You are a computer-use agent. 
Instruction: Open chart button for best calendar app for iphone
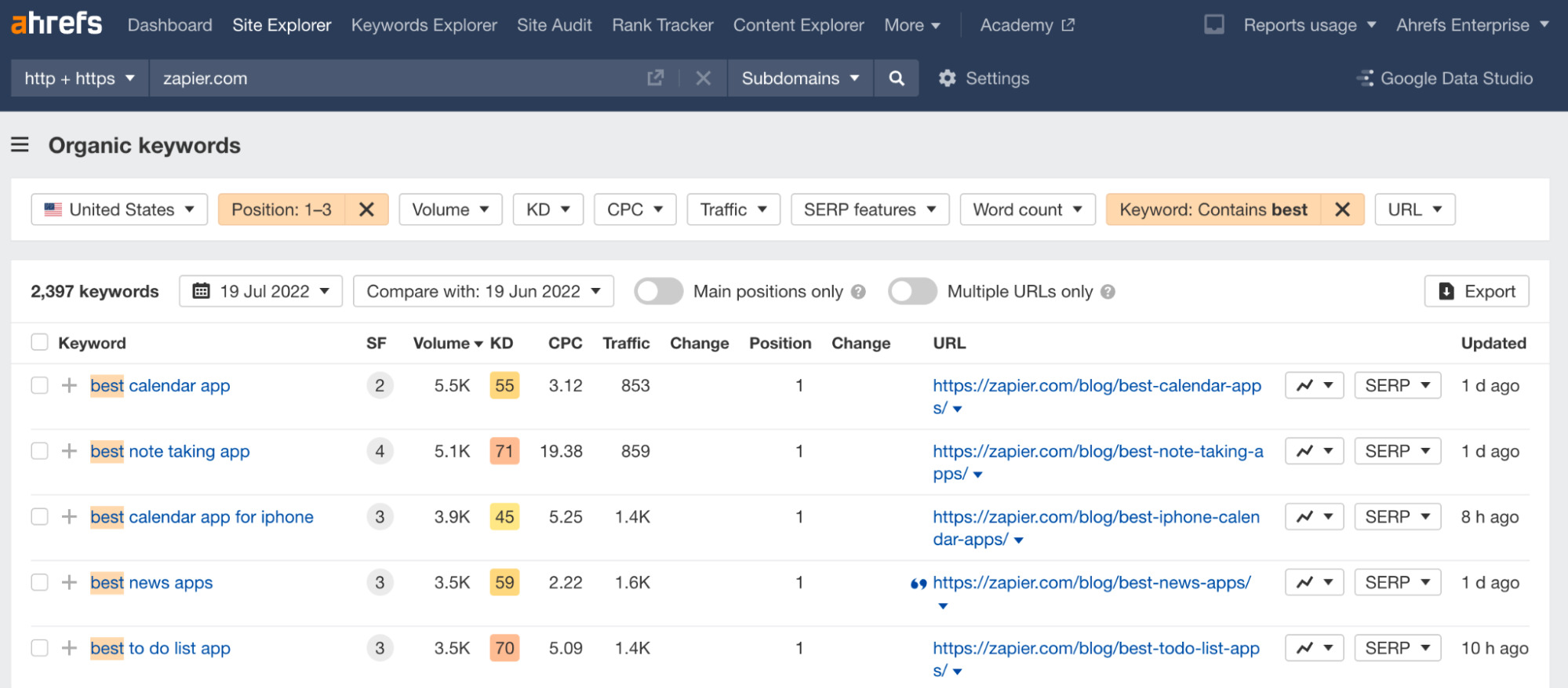click(1314, 516)
